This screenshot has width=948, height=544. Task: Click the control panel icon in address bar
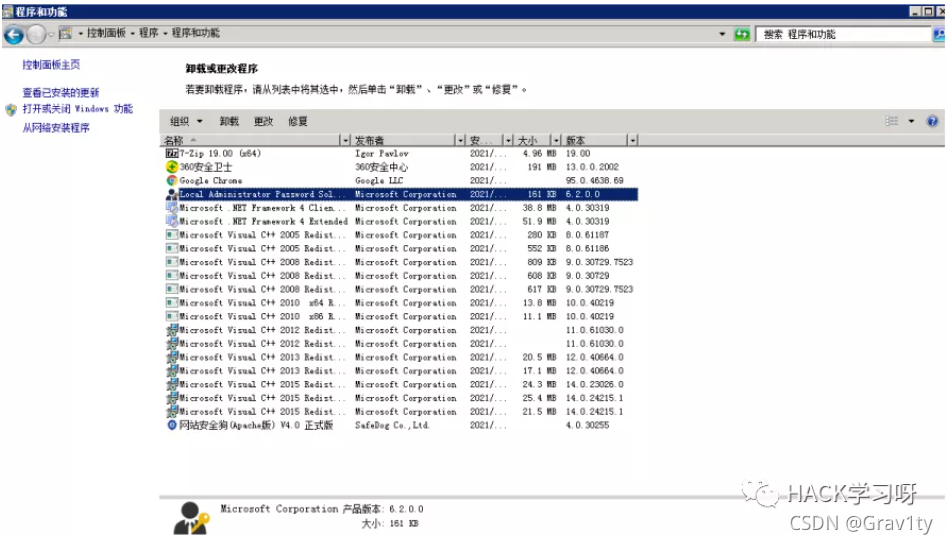pos(65,33)
